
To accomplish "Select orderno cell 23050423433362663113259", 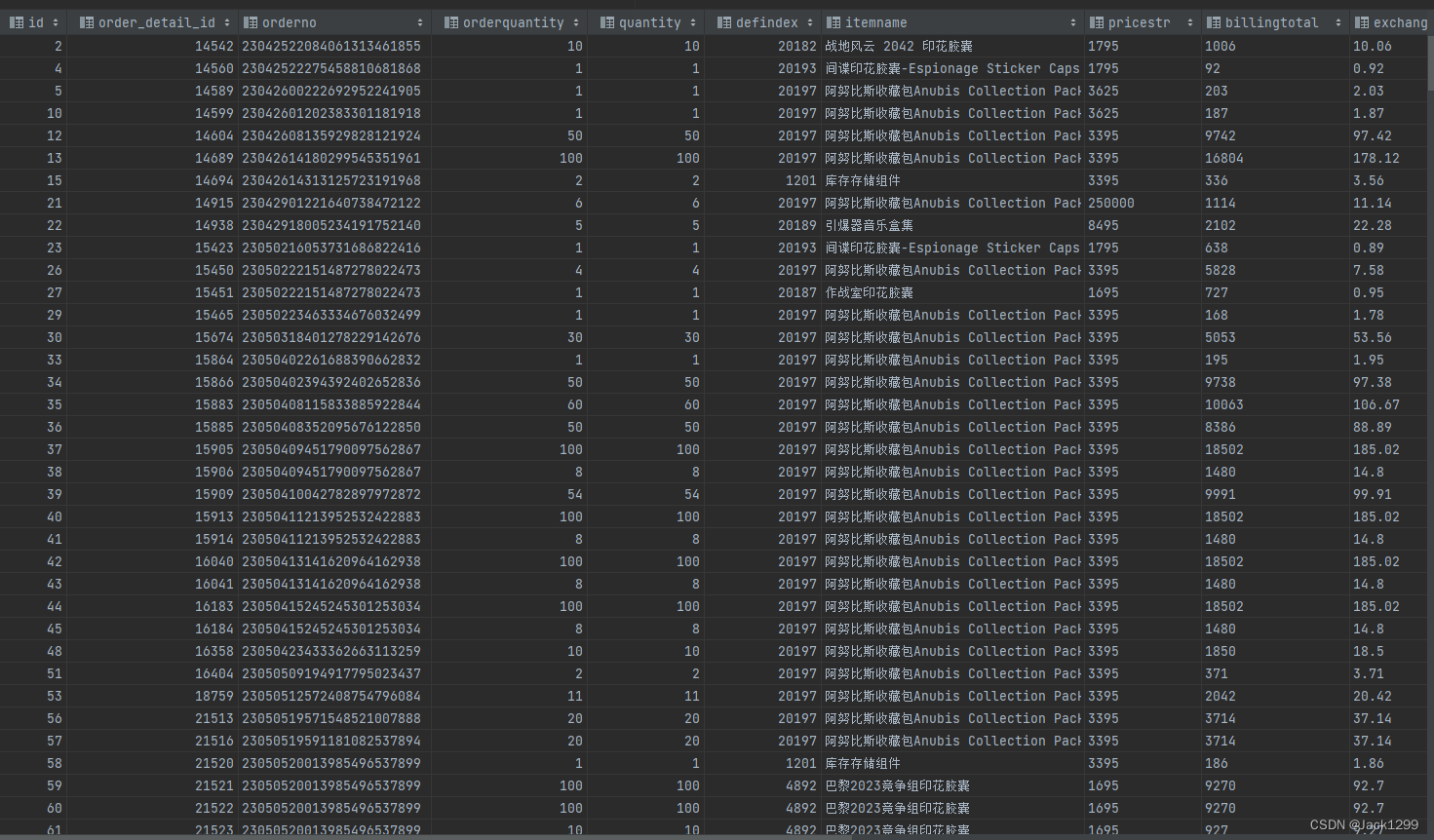I will [333, 651].
